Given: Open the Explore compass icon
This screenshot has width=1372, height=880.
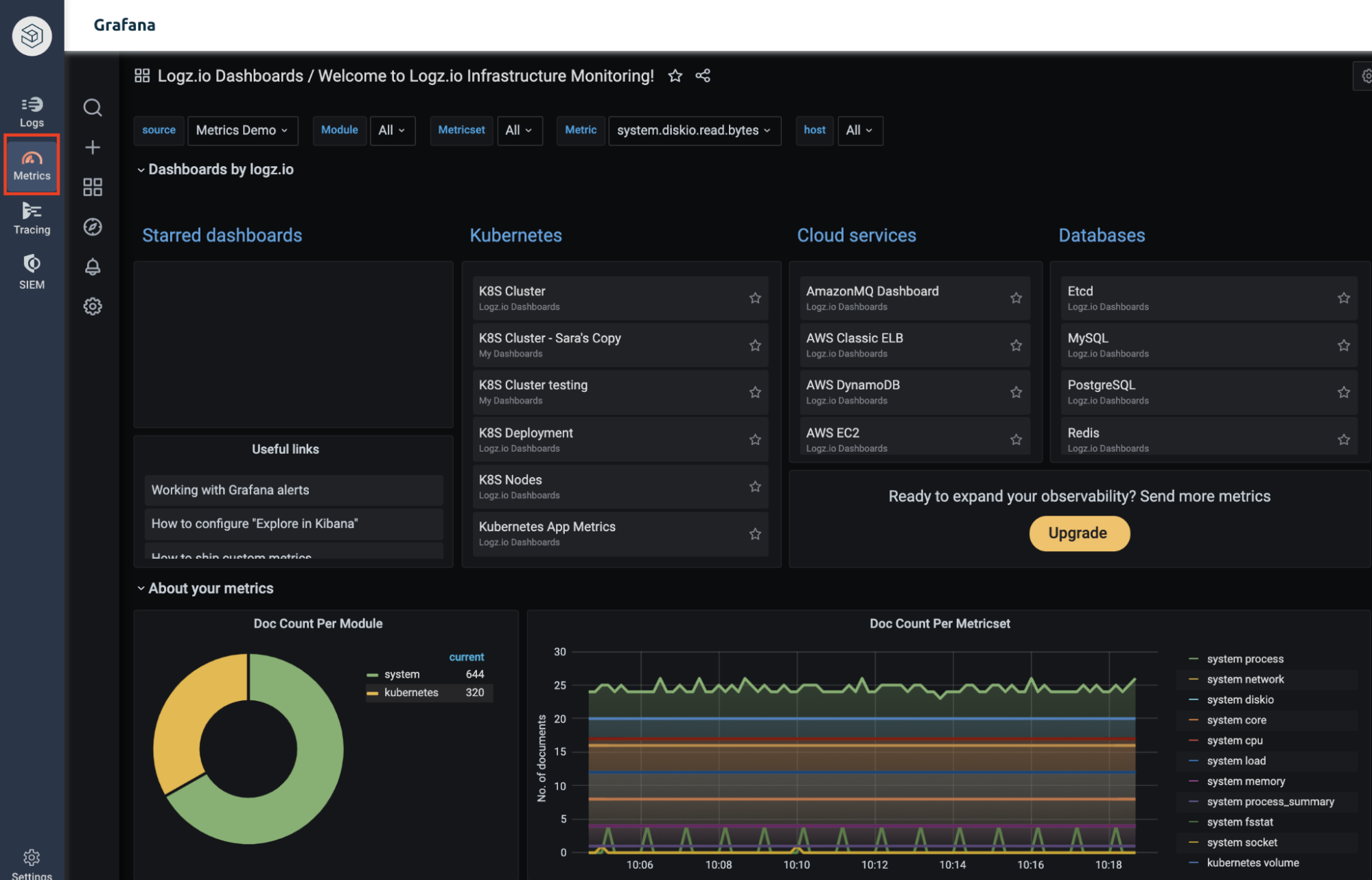Looking at the screenshot, I should point(93,227).
